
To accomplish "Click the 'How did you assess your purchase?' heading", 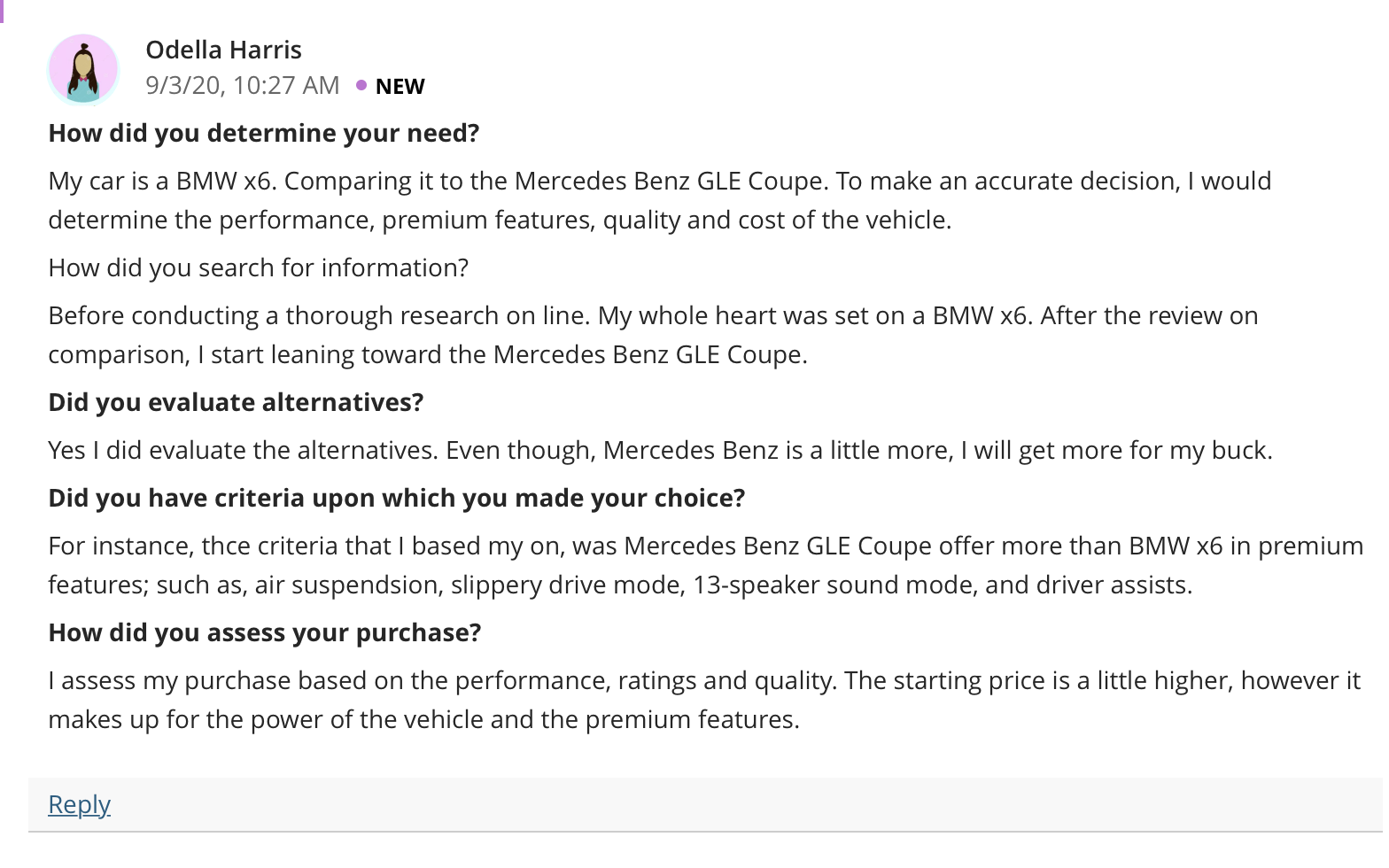I will coord(265,632).
